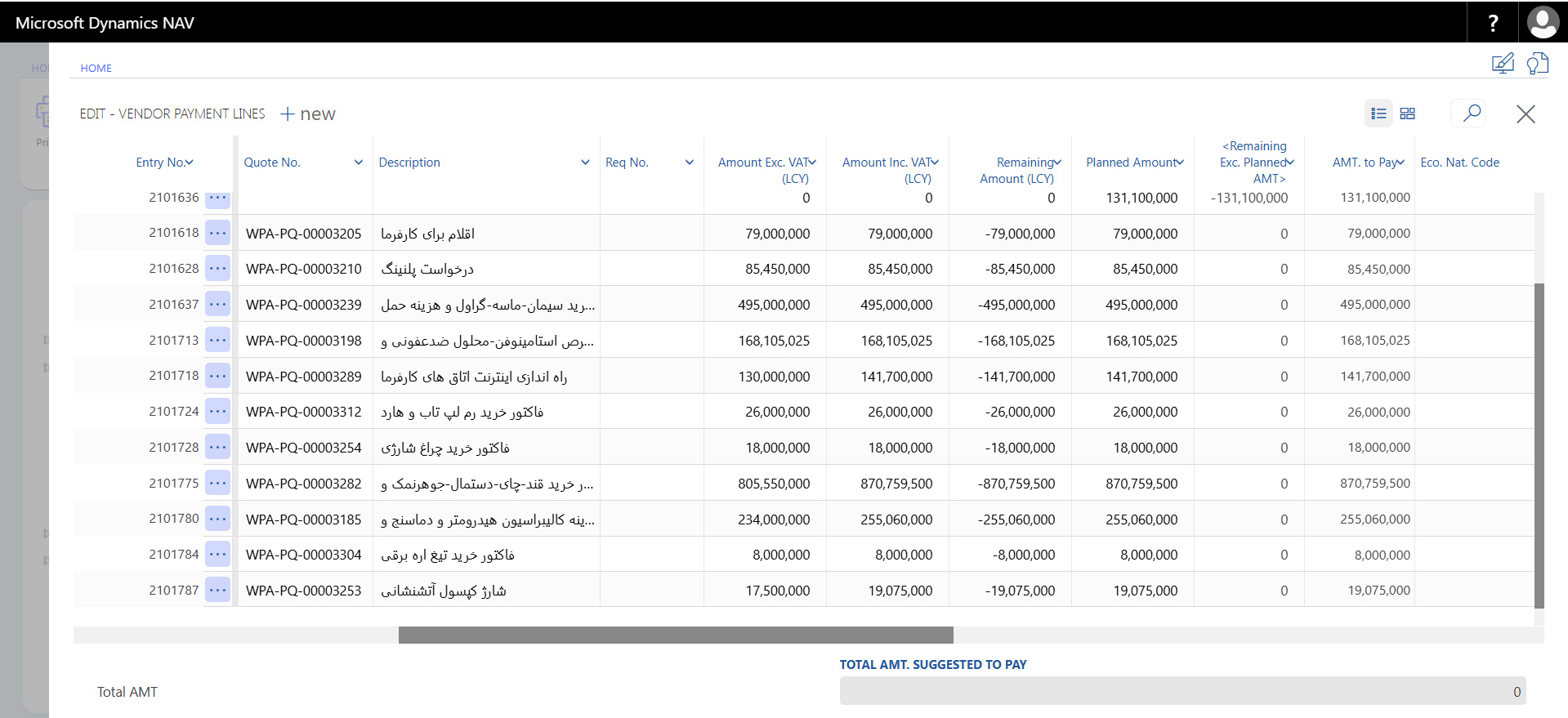Click the edit page pencil icon

[x=1502, y=64]
